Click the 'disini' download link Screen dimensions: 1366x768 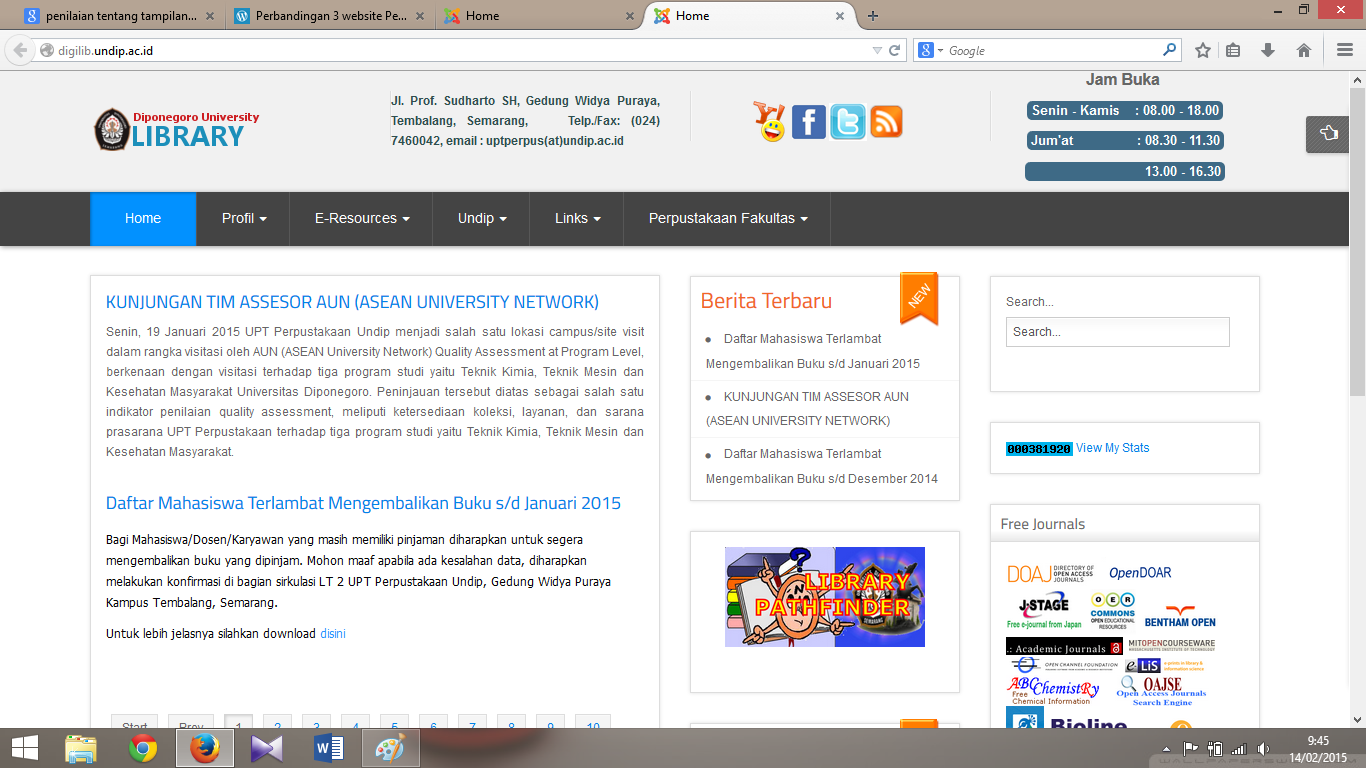(x=333, y=633)
